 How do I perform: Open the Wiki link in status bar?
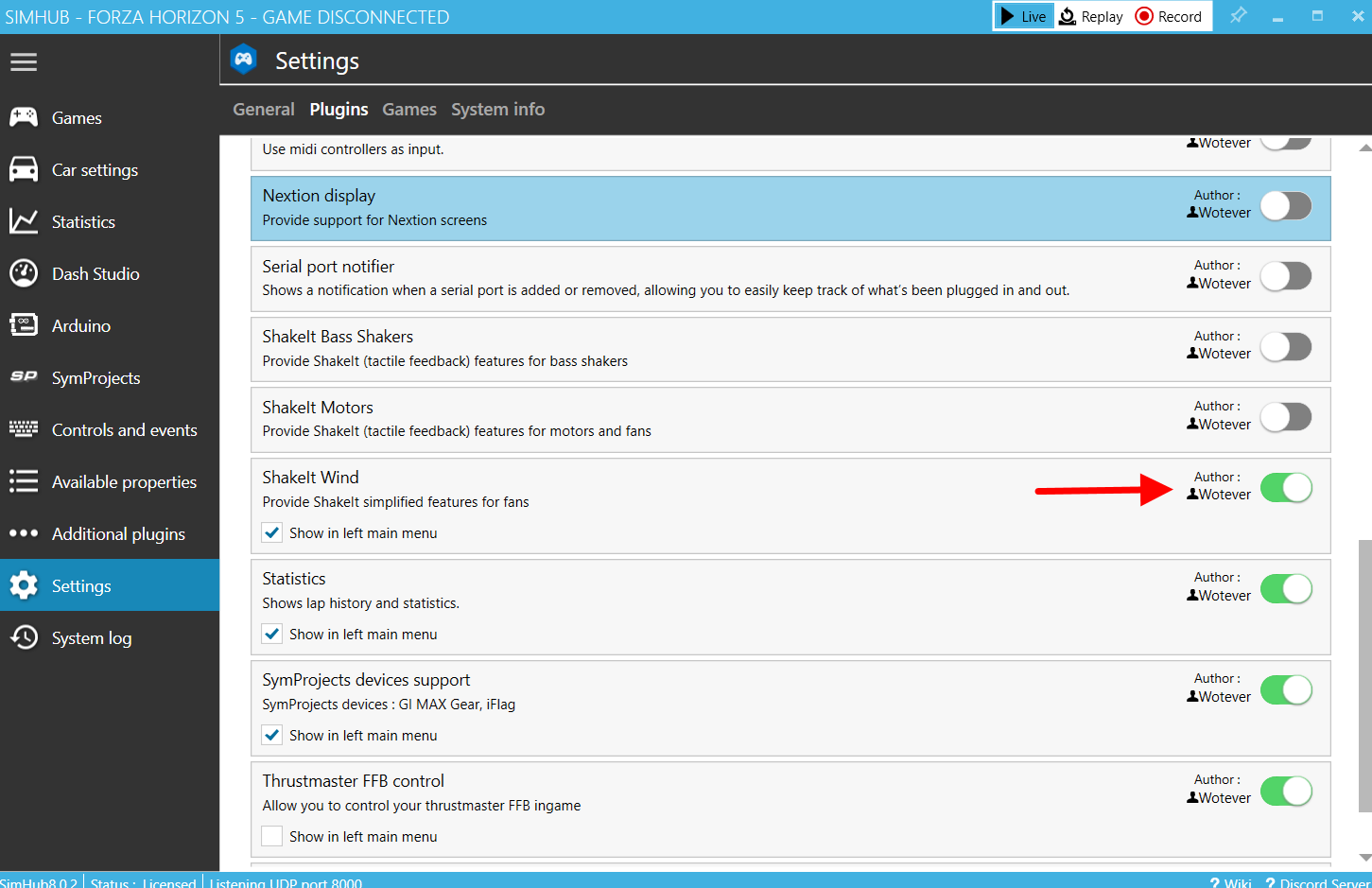pos(1231,881)
